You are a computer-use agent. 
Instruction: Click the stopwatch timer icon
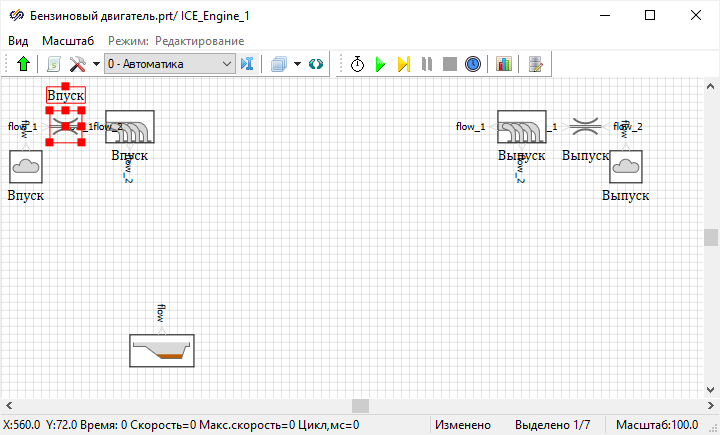pyautogui.click(x=358, y=64)
